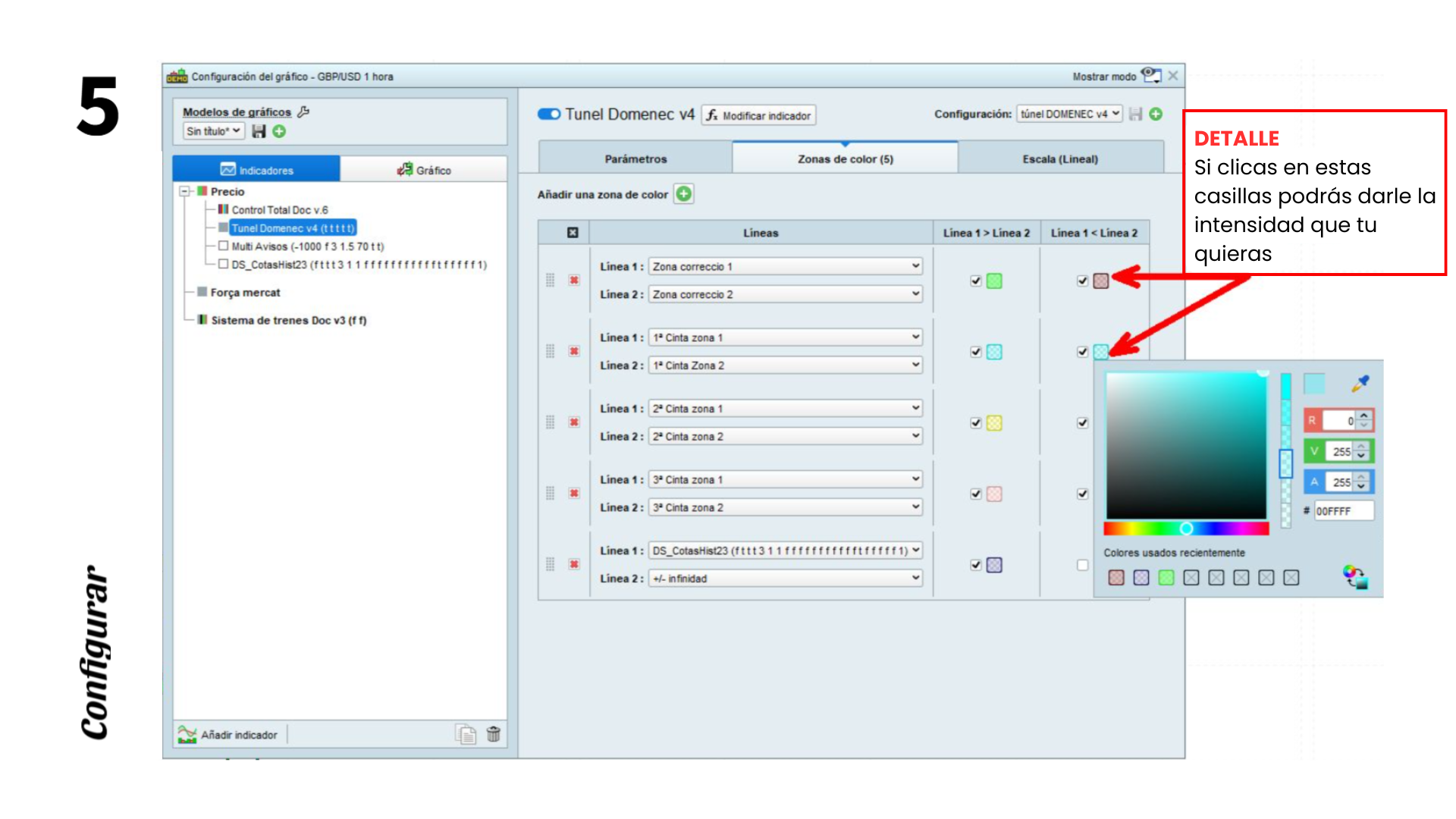Click the trash delete indicator icon
This screenshot has height=819, width=1456.
[493, 734]
